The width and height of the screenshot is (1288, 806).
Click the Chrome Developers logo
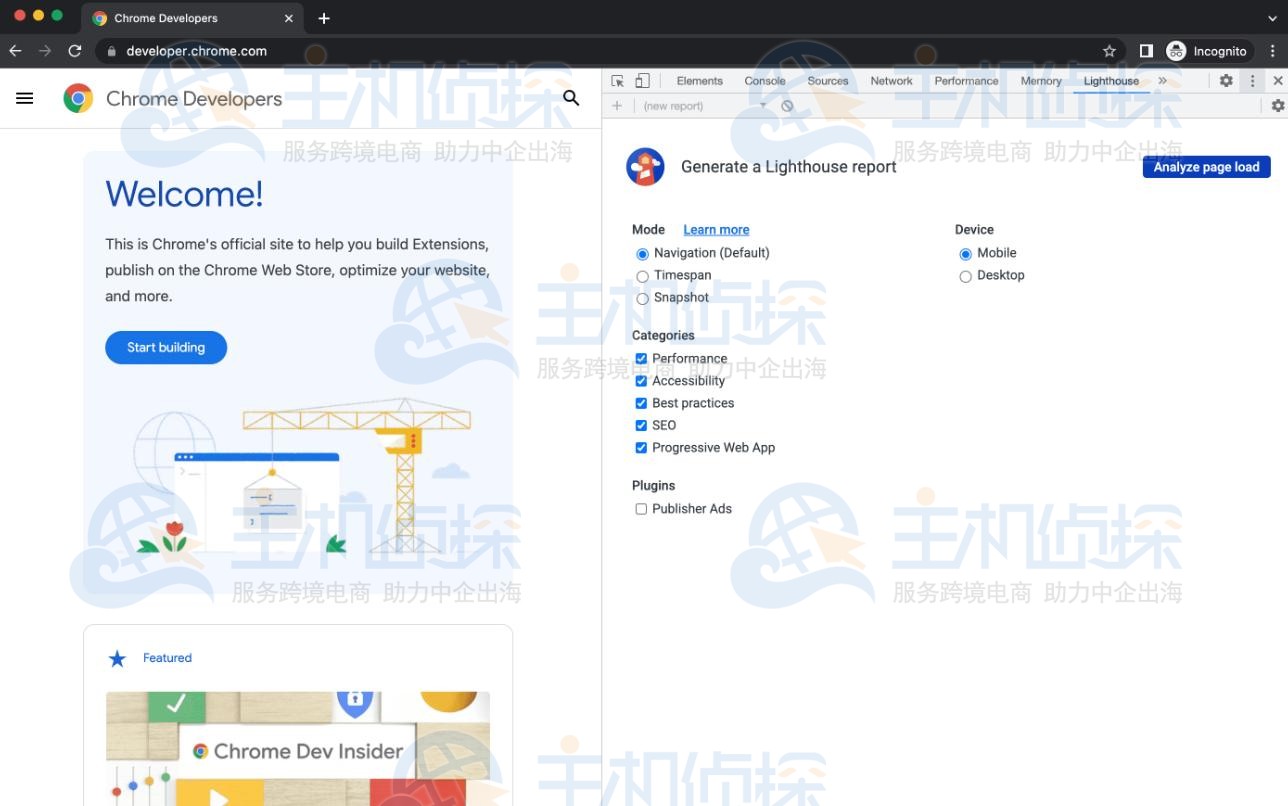coord(172,98)
